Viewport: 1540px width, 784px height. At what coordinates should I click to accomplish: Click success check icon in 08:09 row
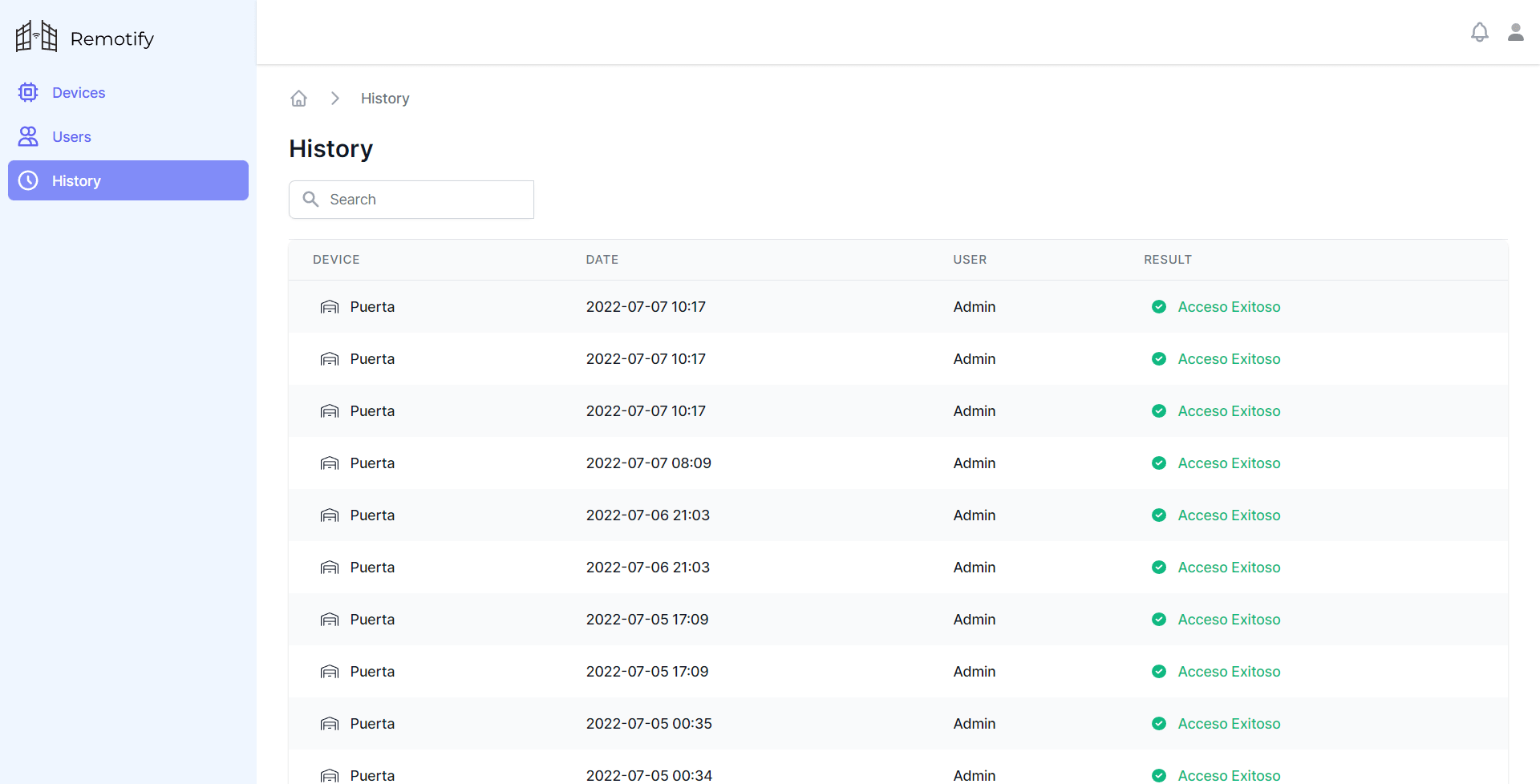1159,463
